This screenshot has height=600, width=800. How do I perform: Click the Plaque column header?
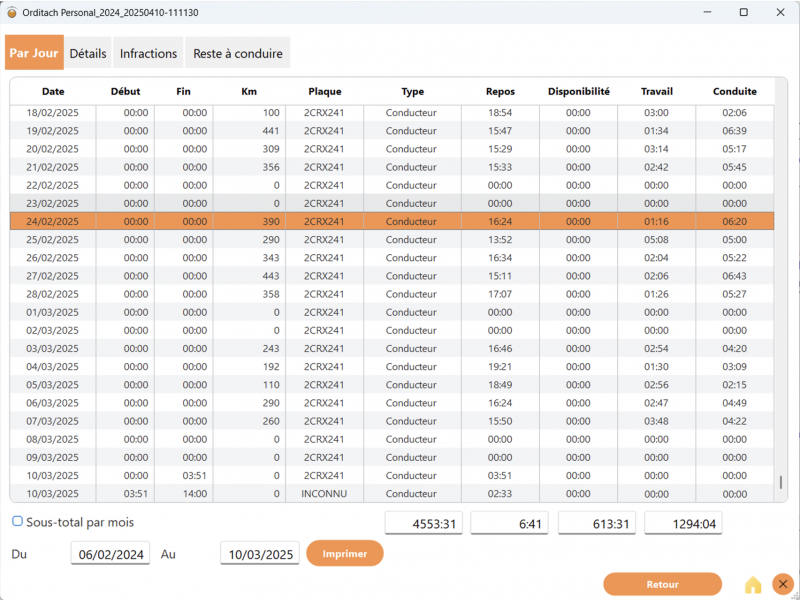click(325, 92)
